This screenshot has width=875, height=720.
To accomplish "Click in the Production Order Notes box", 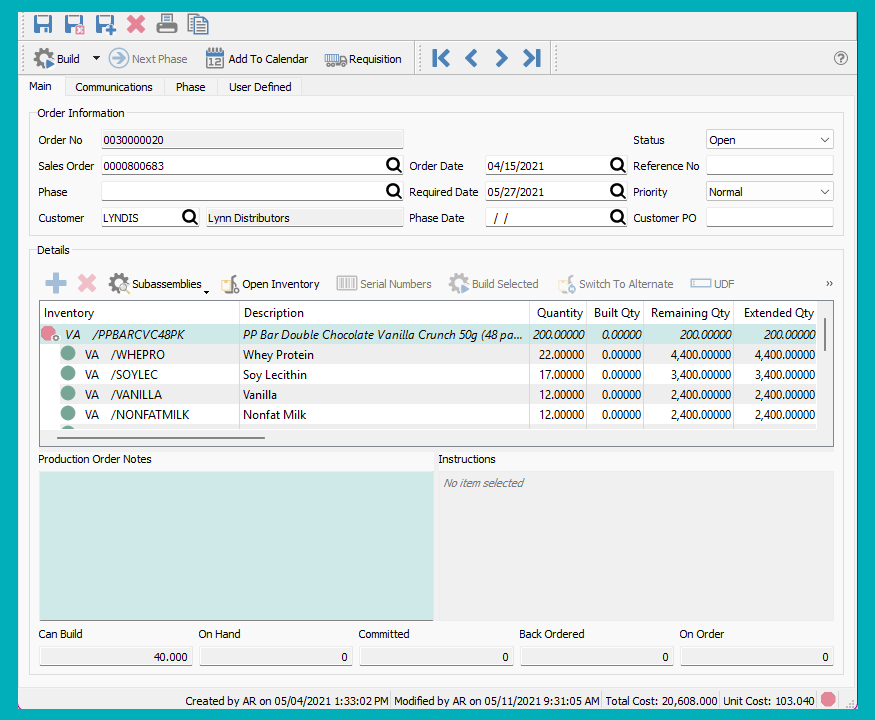I will pos(236,545).
